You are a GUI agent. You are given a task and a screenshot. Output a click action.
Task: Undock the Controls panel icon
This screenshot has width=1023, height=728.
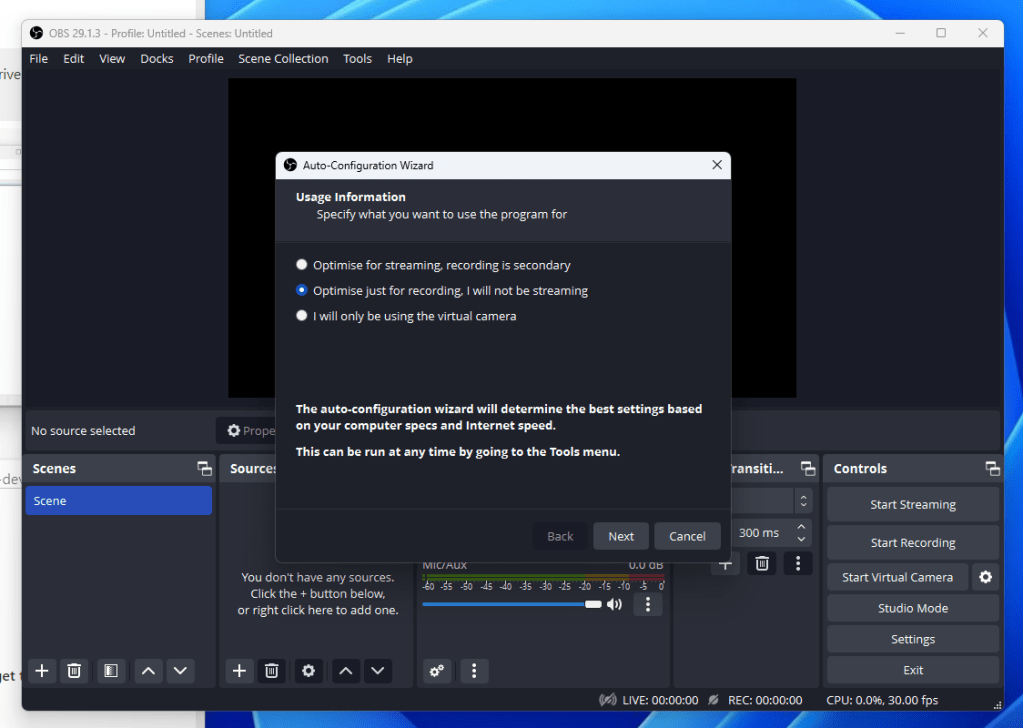click(992, 468)
